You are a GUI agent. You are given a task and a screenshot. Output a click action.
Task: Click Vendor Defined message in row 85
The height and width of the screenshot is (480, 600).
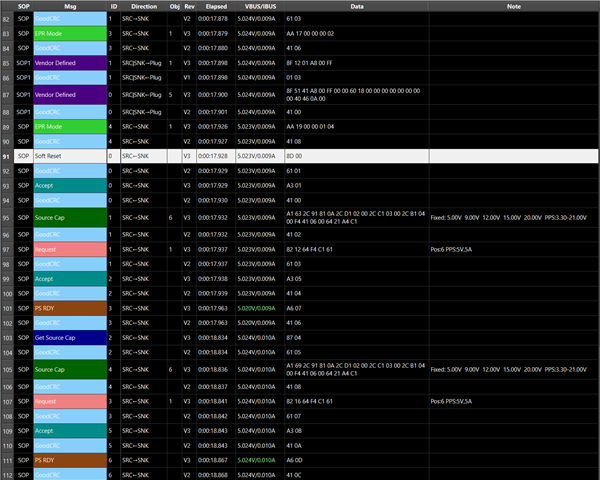click(70, 63)
